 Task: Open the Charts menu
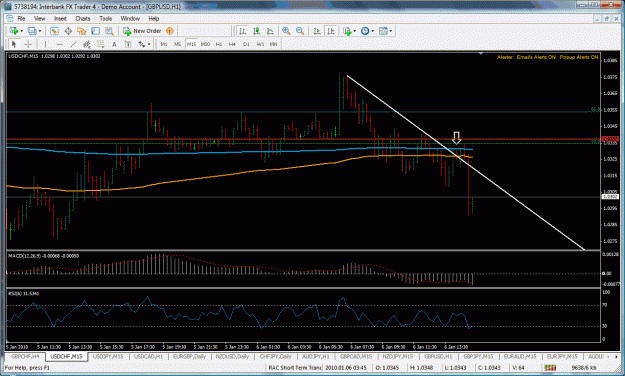(x=83, y=18)
